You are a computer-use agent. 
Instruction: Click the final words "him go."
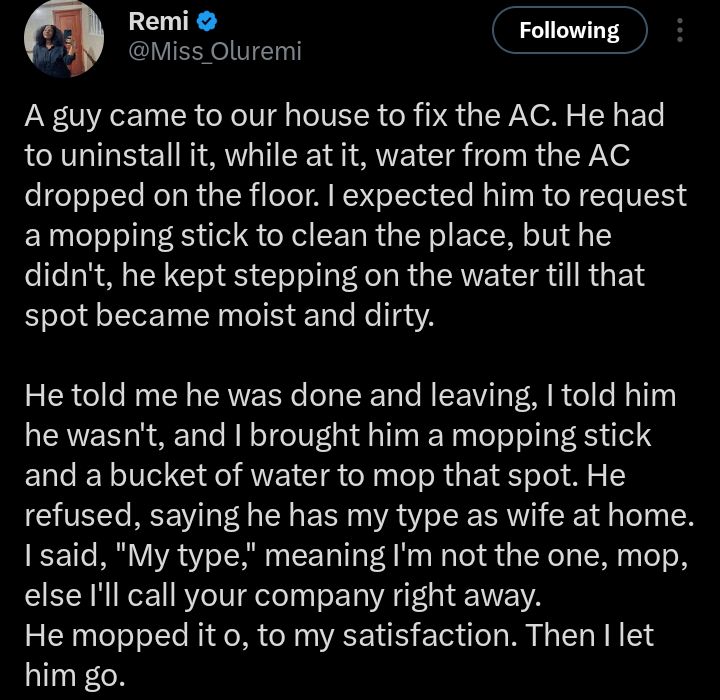pyautogui.click(x=75, y=676)
